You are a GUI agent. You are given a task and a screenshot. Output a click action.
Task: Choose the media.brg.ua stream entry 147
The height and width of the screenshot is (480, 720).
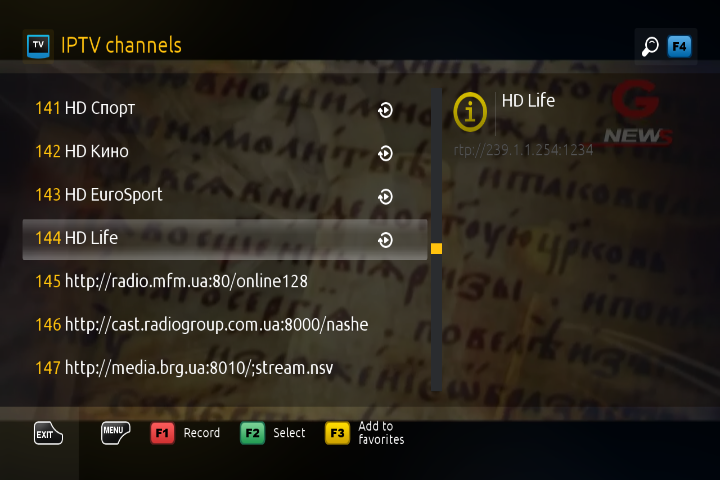coord(225,368)
